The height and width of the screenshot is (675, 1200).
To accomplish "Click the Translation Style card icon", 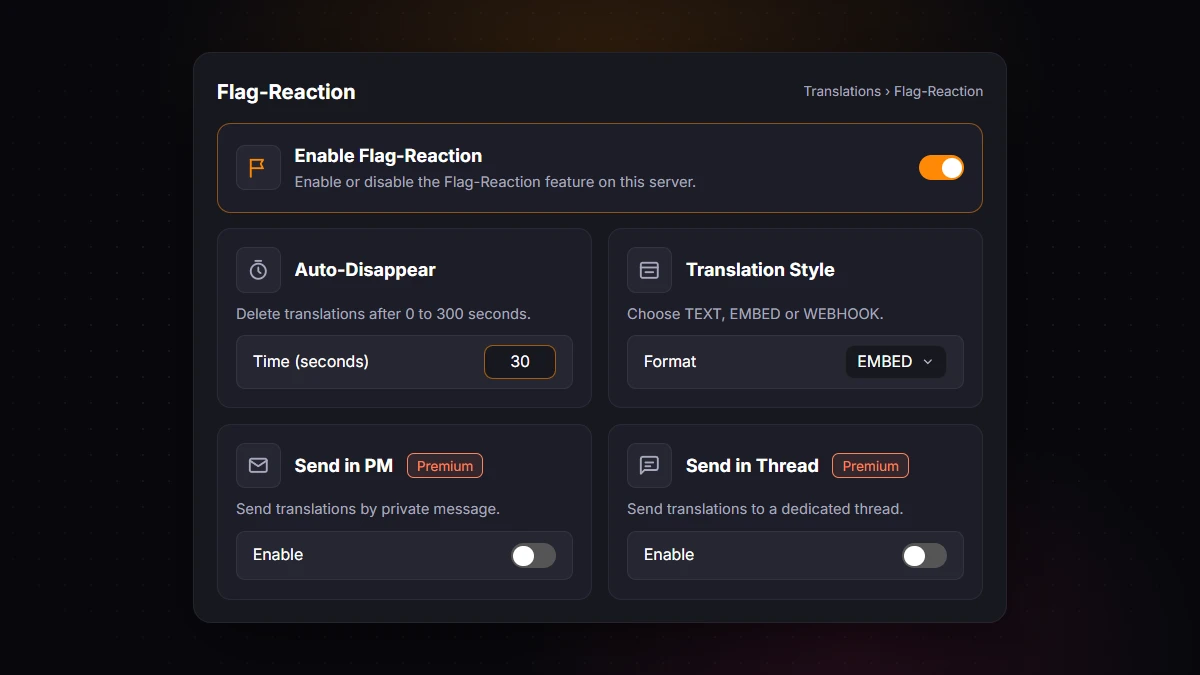I will tap(649, 270).
